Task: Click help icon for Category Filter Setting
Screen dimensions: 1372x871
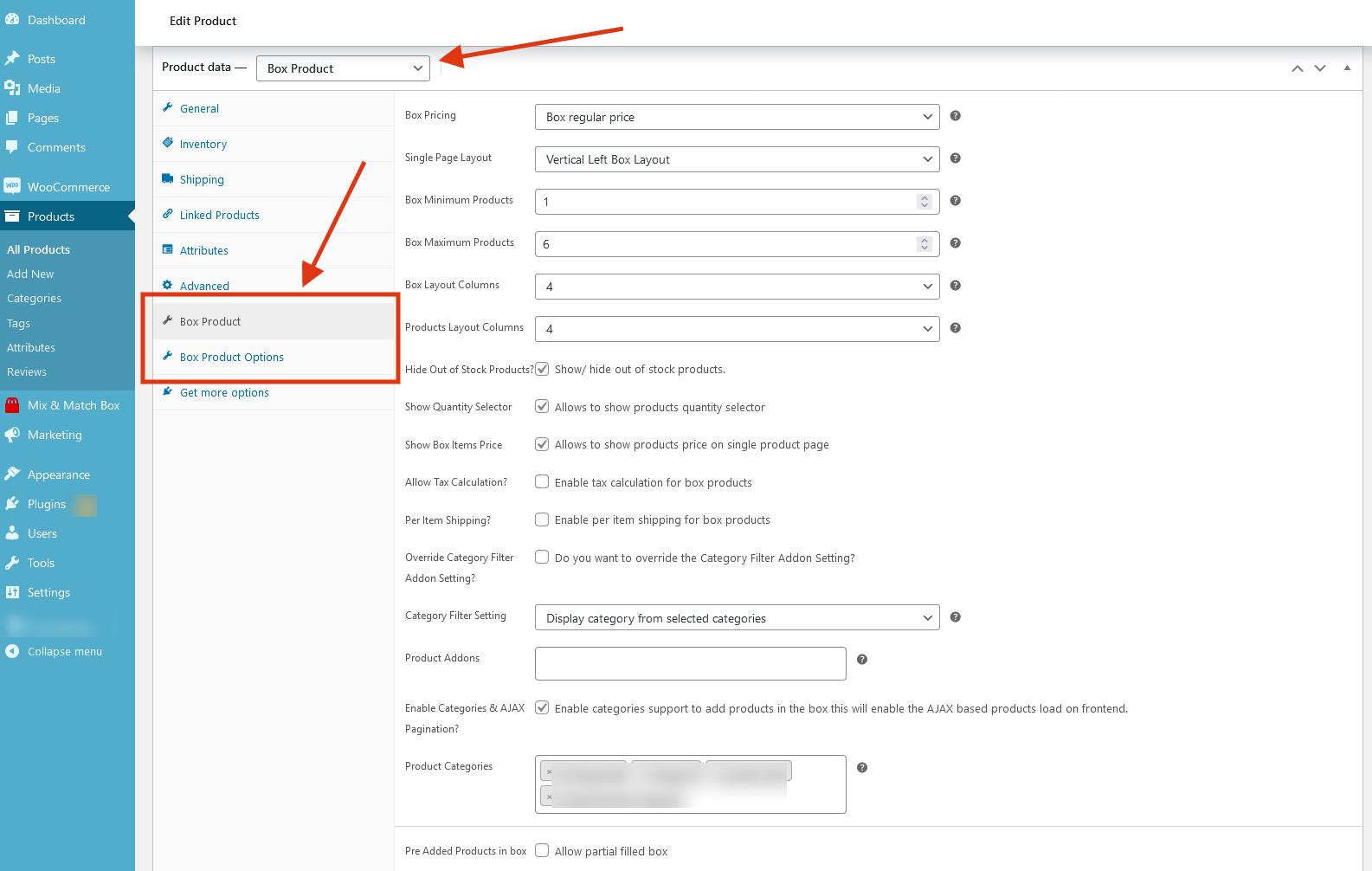Action: [x=956, y=617]
